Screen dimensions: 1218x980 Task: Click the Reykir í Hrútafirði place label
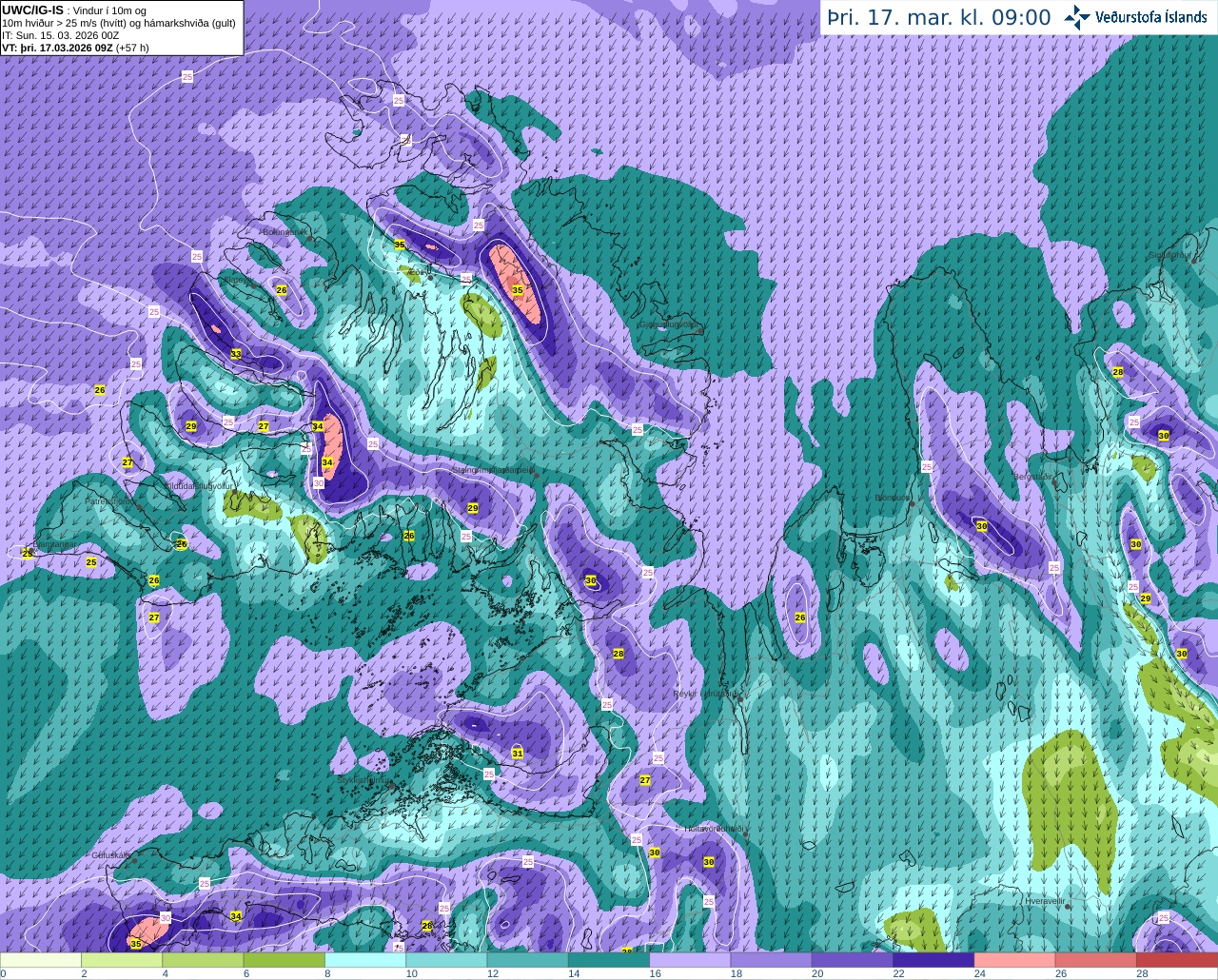click(707, 694)
